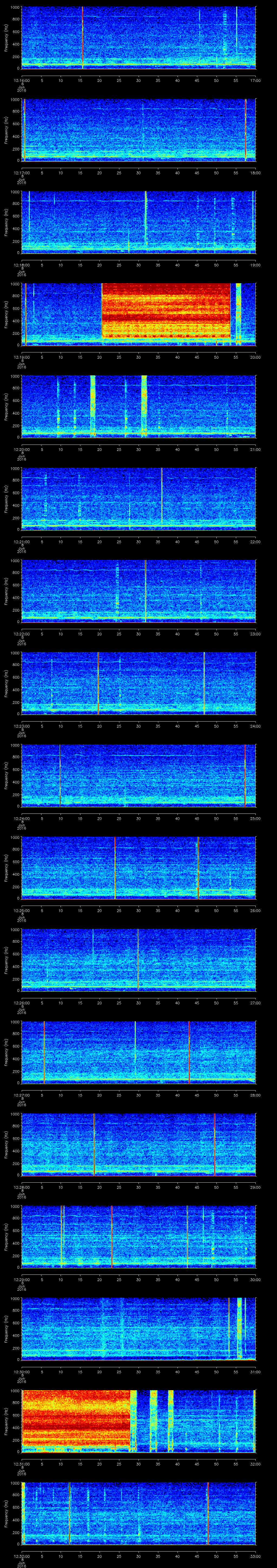Choose the 12:30 spectrogram panel
The width and height of the screenshot is (277, 1568).
pos(139,1328)
